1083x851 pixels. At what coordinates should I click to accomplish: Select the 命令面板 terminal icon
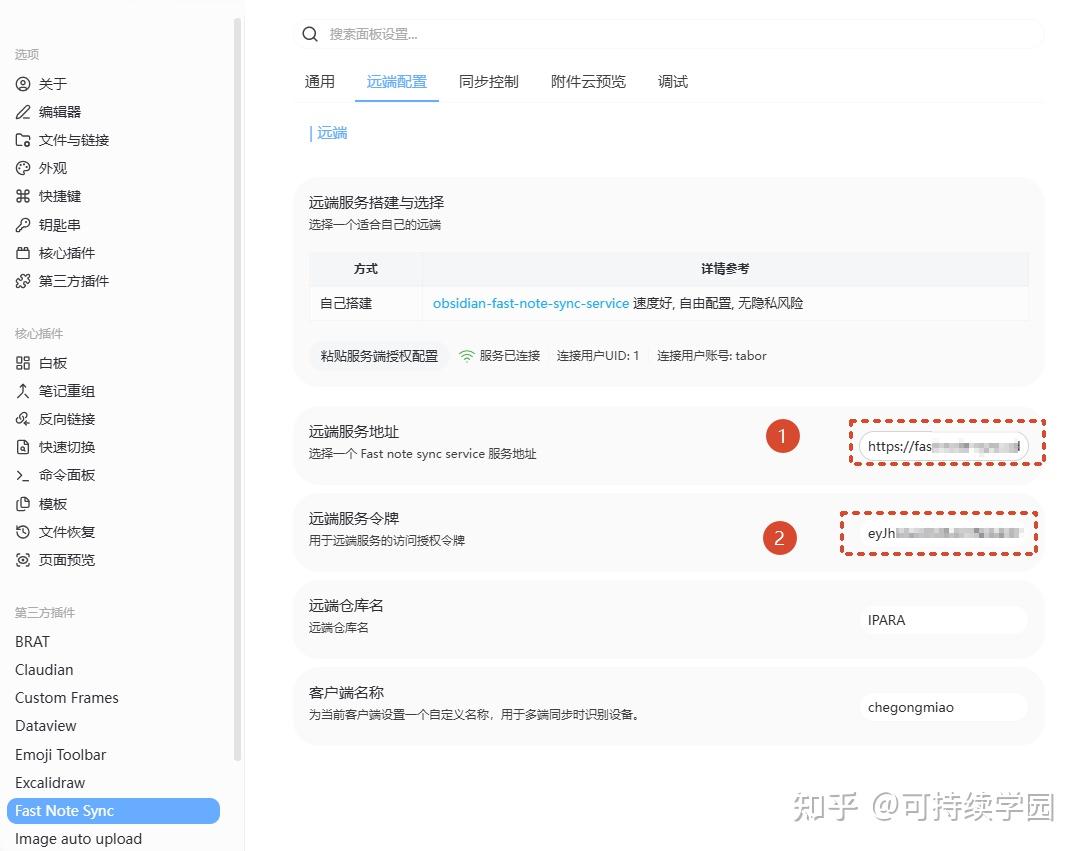coord(23,475)
